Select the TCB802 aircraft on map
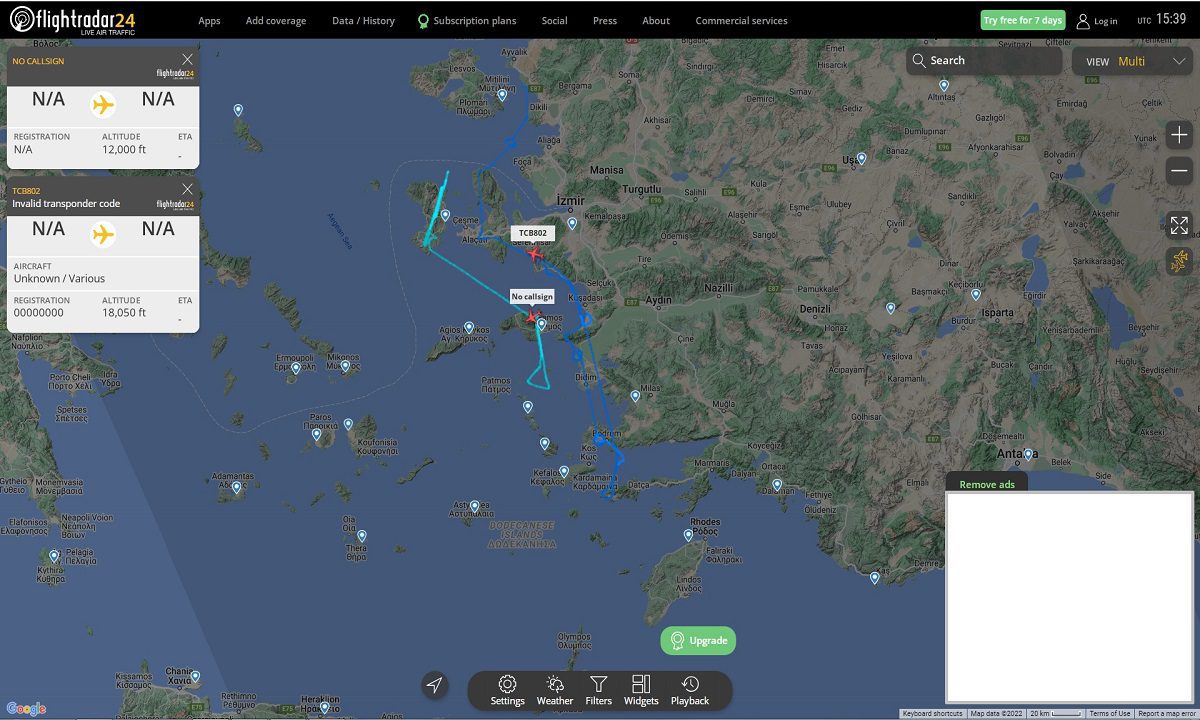This screenshot has width=1200, height=720. [535, 253]
